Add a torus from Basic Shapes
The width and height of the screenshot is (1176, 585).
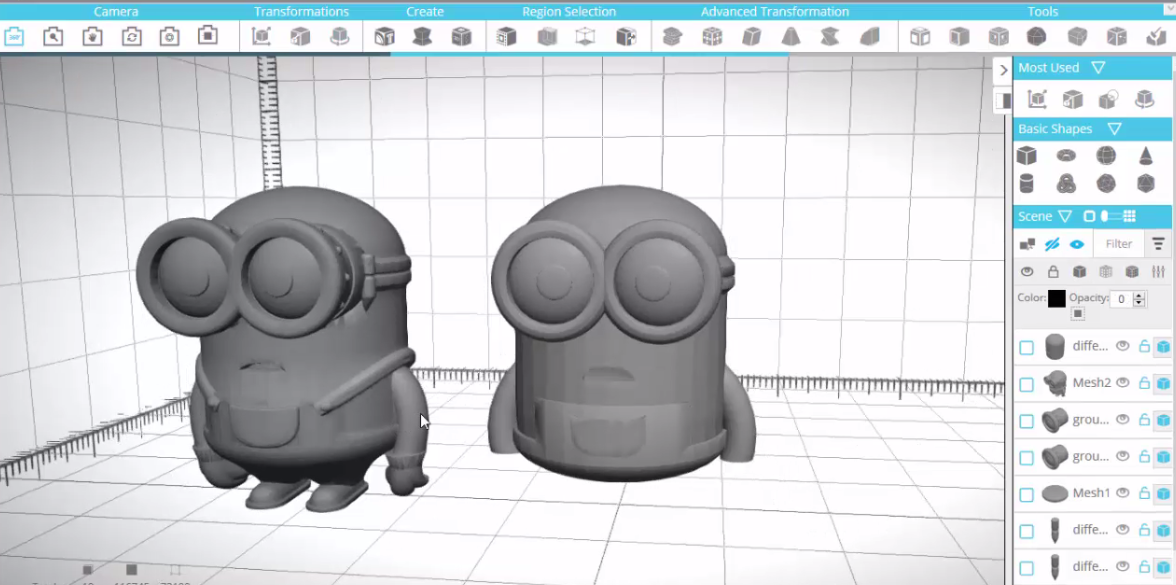point(1066,155)
